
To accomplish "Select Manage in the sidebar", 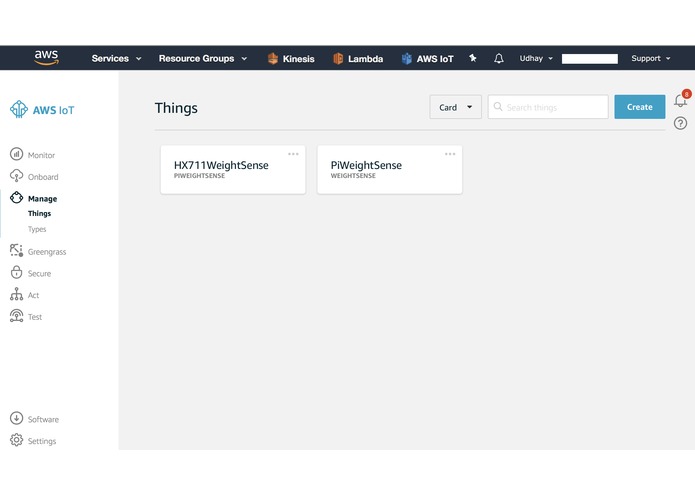I will [x=43, y=198].
